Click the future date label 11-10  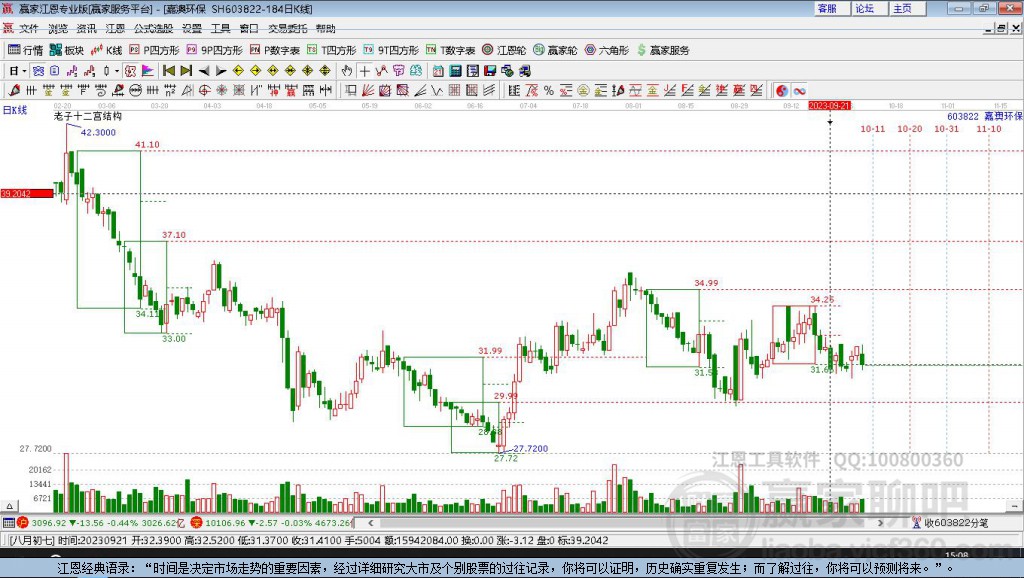click(989, 129)
